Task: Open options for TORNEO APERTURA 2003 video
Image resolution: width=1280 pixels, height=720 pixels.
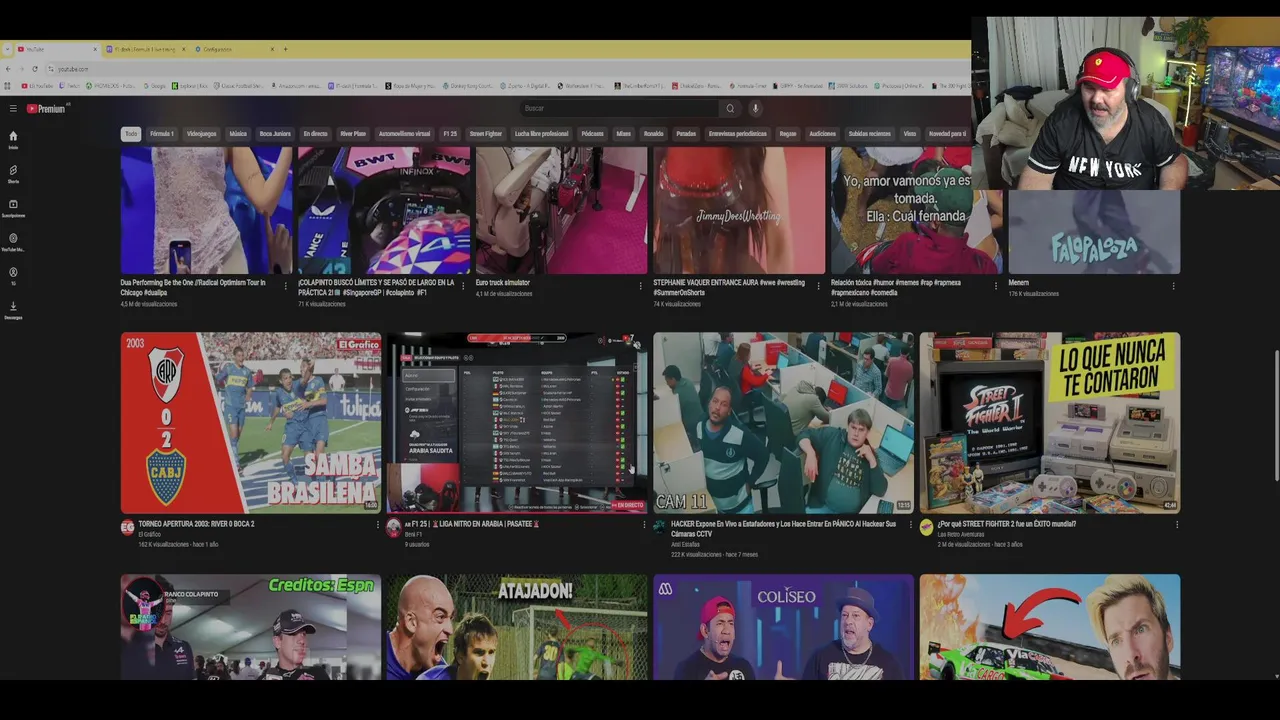Action: (377, 525)
